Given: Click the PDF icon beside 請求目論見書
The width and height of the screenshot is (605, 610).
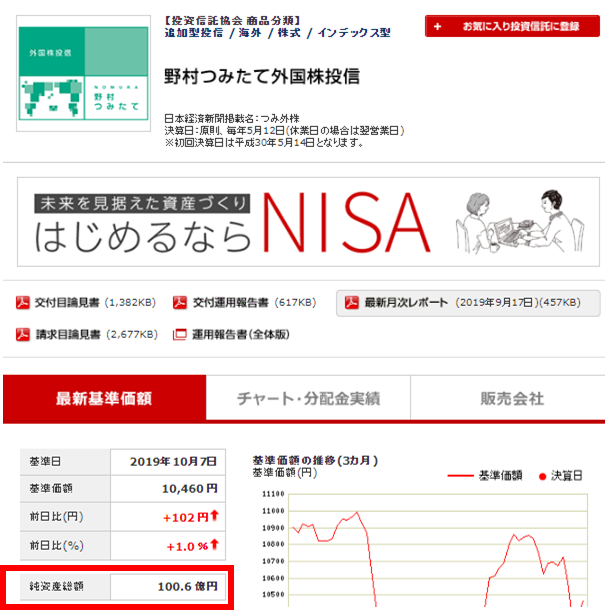Looking at the screenshot, I should (23, 334).
